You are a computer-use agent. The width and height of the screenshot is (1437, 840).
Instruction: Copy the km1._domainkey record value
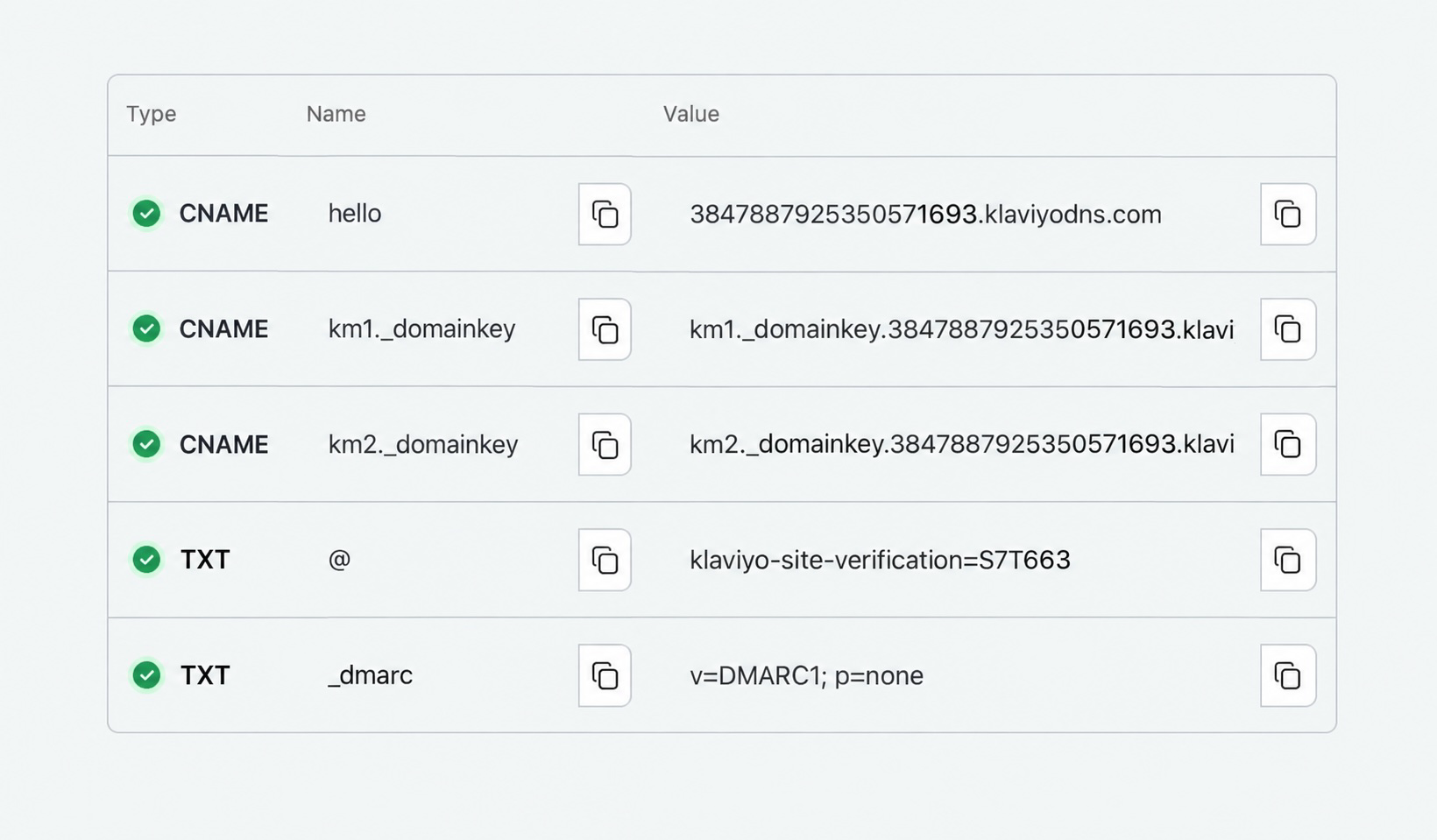pos(1288,329)
